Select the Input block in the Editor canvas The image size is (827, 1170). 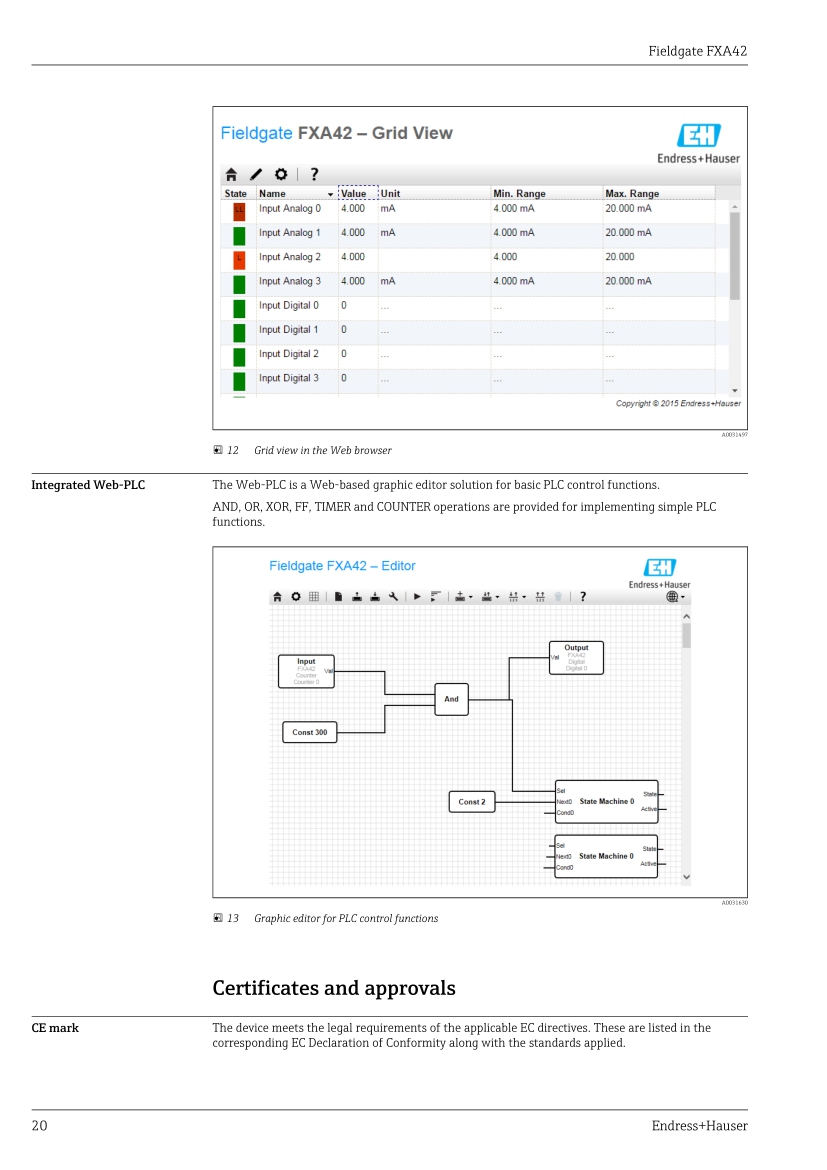(306, 672)
